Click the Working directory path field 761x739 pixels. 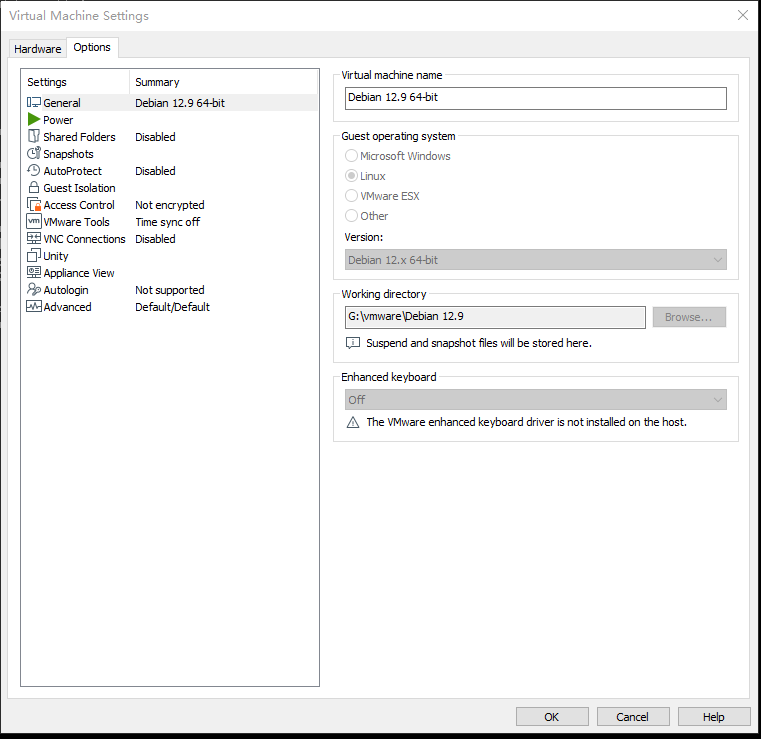click(x=495, y=317)
